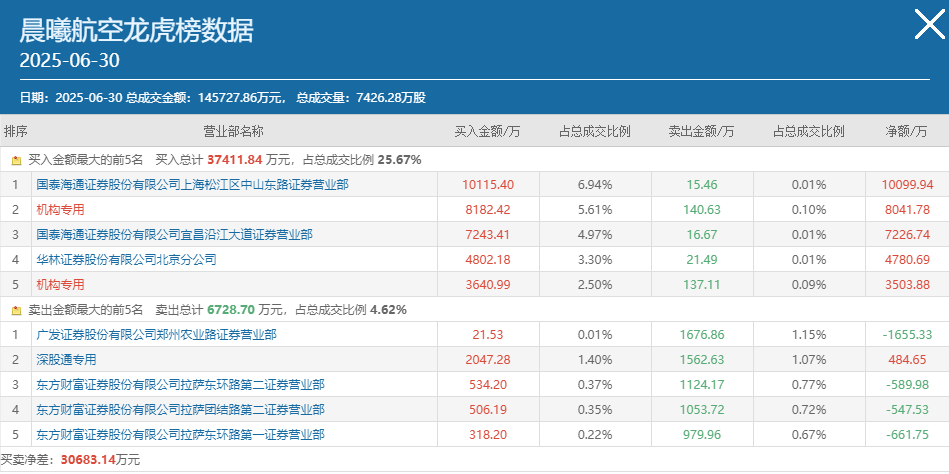The image size is (949, 474).
Task: Select buy amount cell 3640.99
Action: (488, 285)
